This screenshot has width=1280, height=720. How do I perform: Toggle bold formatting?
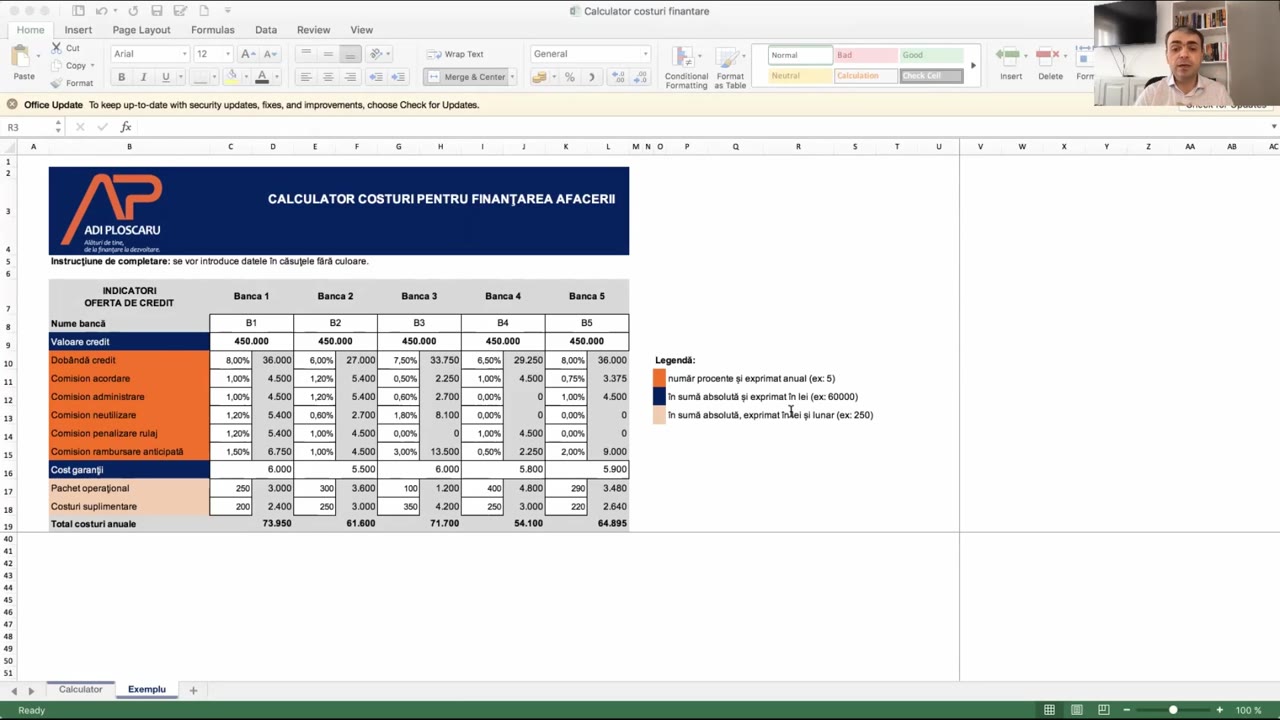pos(121,77)
